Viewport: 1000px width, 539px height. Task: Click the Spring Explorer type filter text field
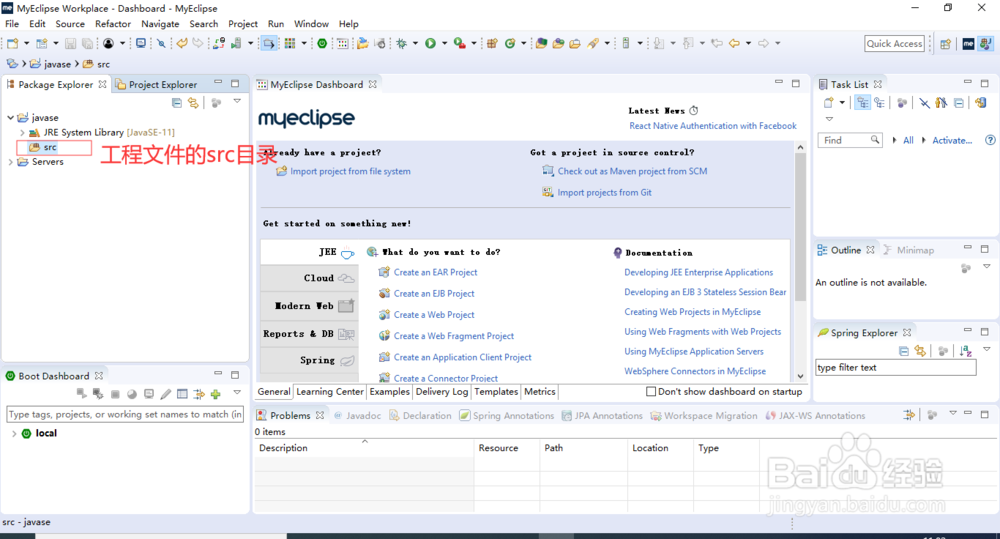tap(895, 367)
